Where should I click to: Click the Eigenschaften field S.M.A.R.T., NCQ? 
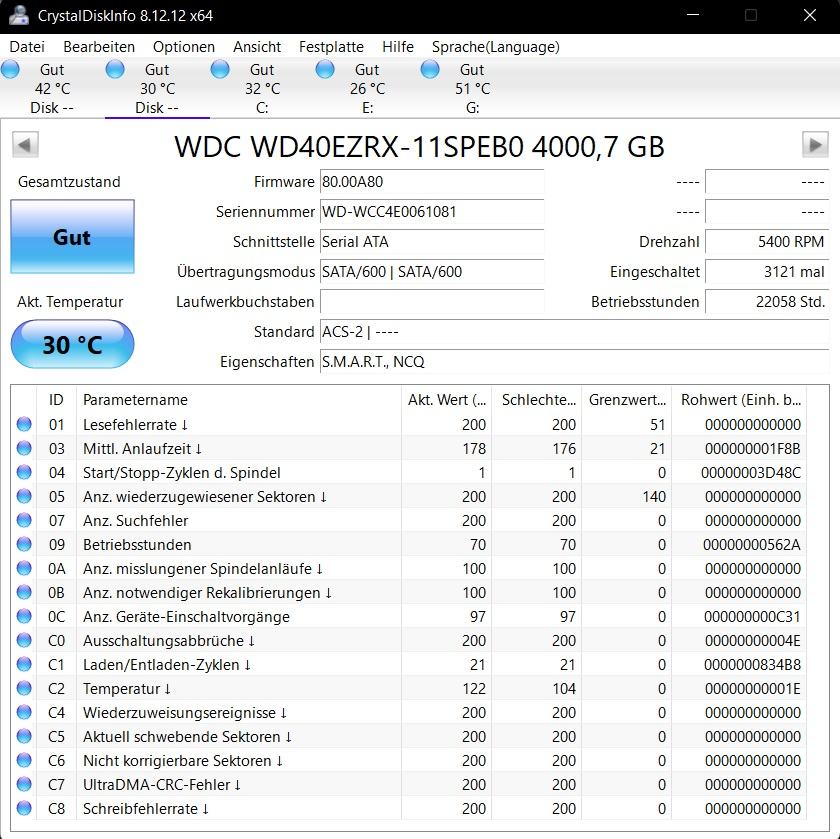click(574, 362)
